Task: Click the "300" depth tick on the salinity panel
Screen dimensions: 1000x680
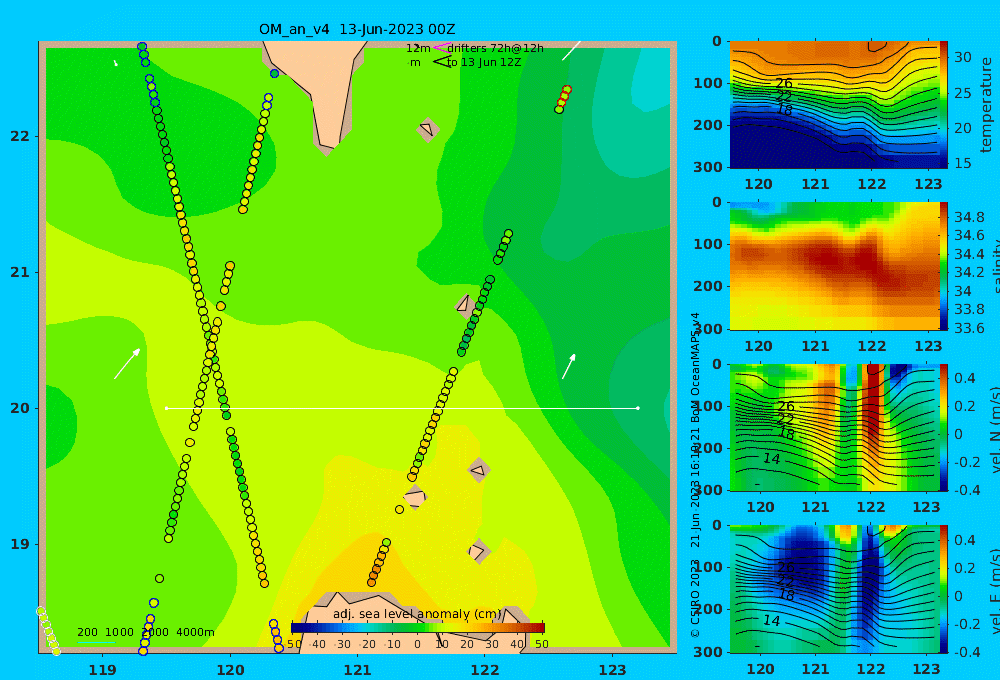Action: pos(708,329)
